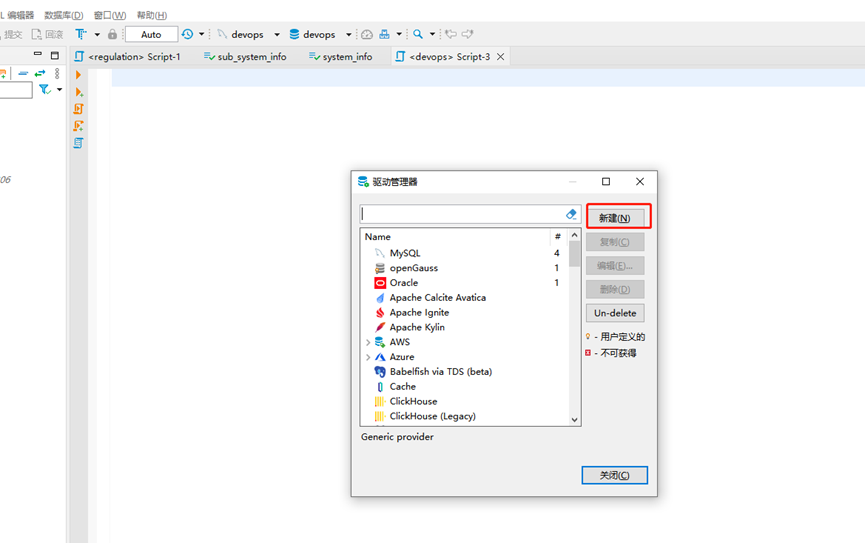
Task: Click the 编辑(E)... button
Action: (615, 265)
